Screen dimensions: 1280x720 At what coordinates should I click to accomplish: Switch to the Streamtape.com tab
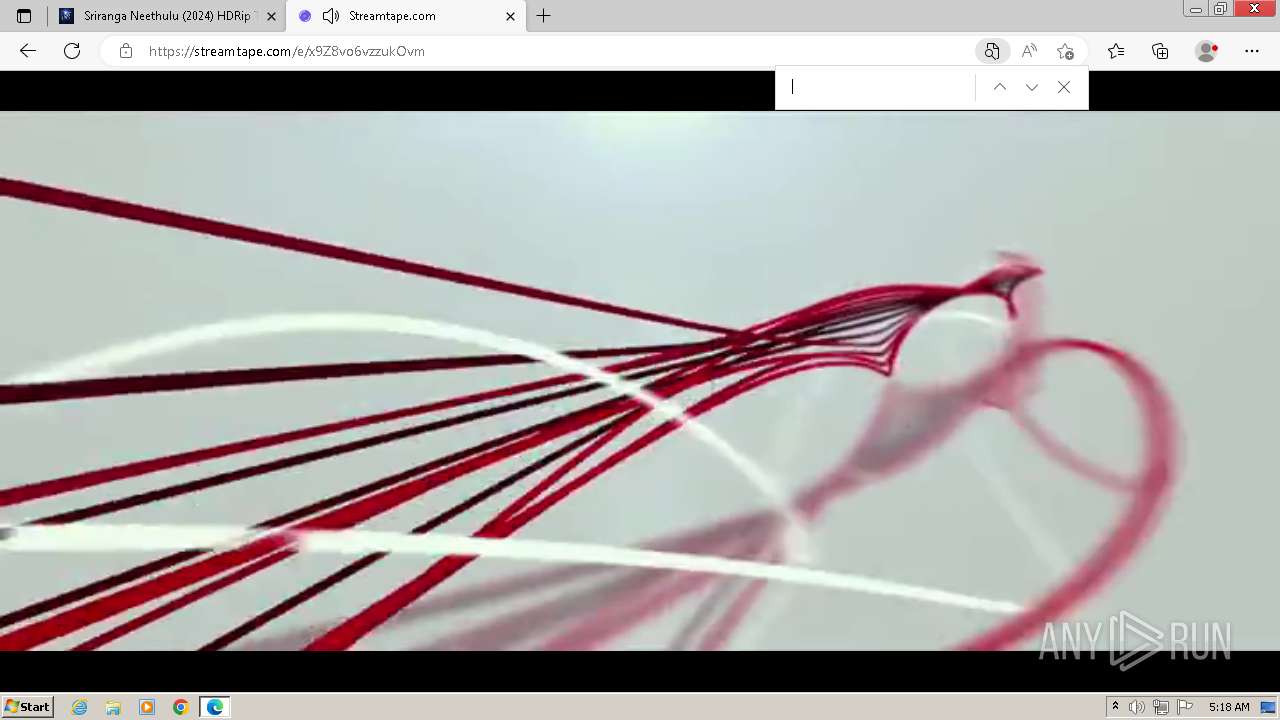click(x=407, y=16)
